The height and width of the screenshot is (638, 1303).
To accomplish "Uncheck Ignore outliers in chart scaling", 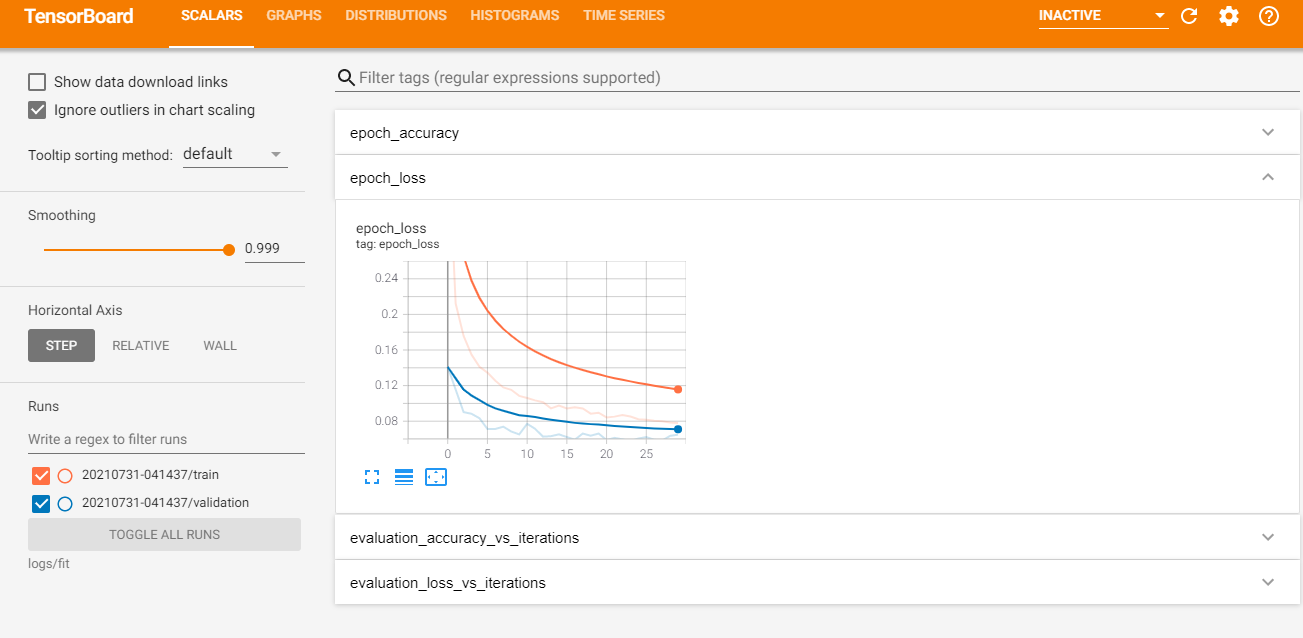I will coord(37,110).
